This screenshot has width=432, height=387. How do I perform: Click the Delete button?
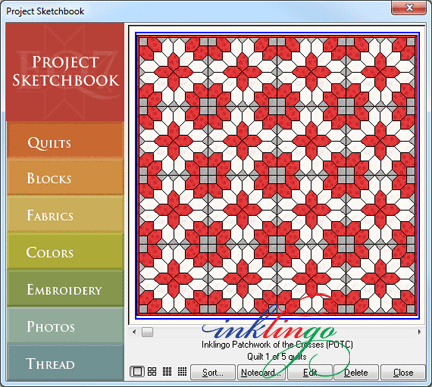tap(356, 372)
